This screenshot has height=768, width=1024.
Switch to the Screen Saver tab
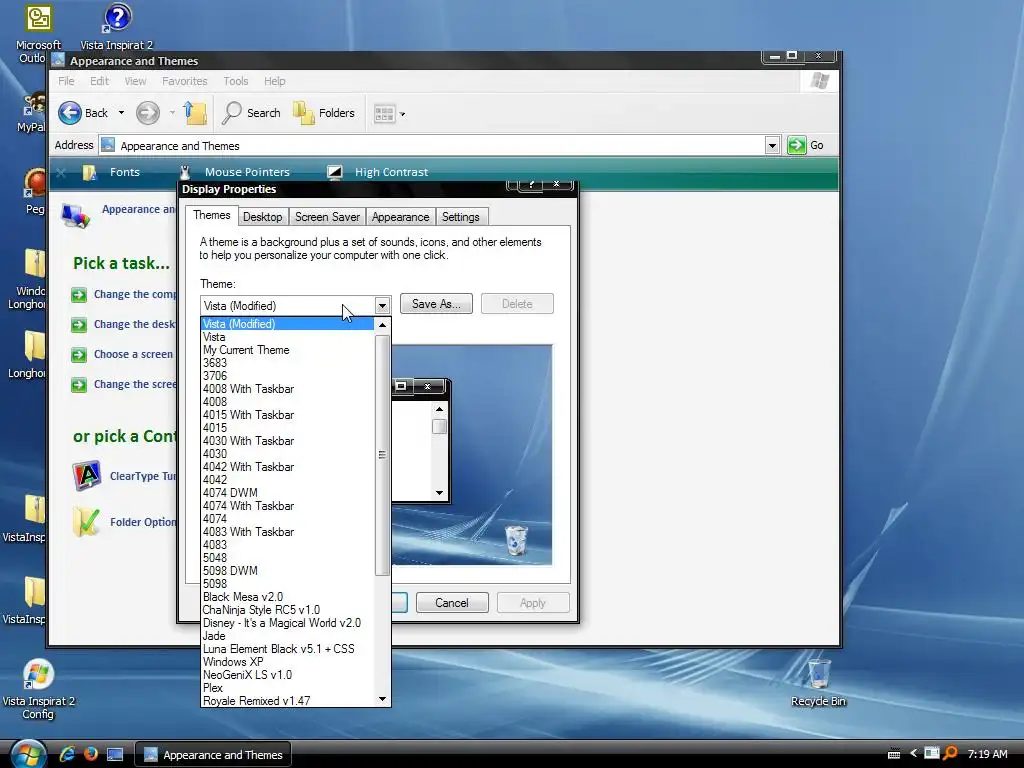coord(327,217)
